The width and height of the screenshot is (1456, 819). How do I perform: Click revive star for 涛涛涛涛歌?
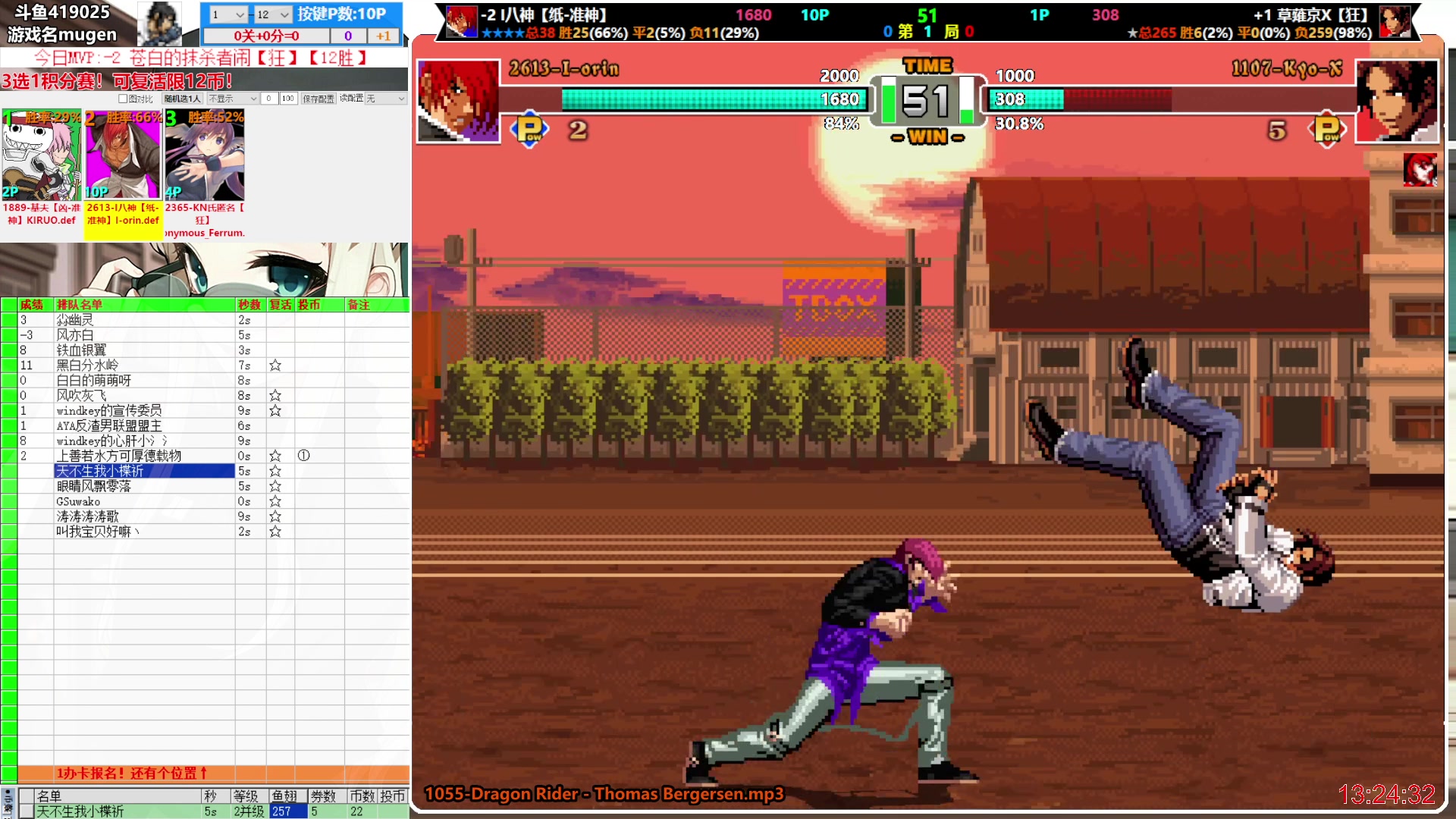pyautogui.click(x=275, y=516)
